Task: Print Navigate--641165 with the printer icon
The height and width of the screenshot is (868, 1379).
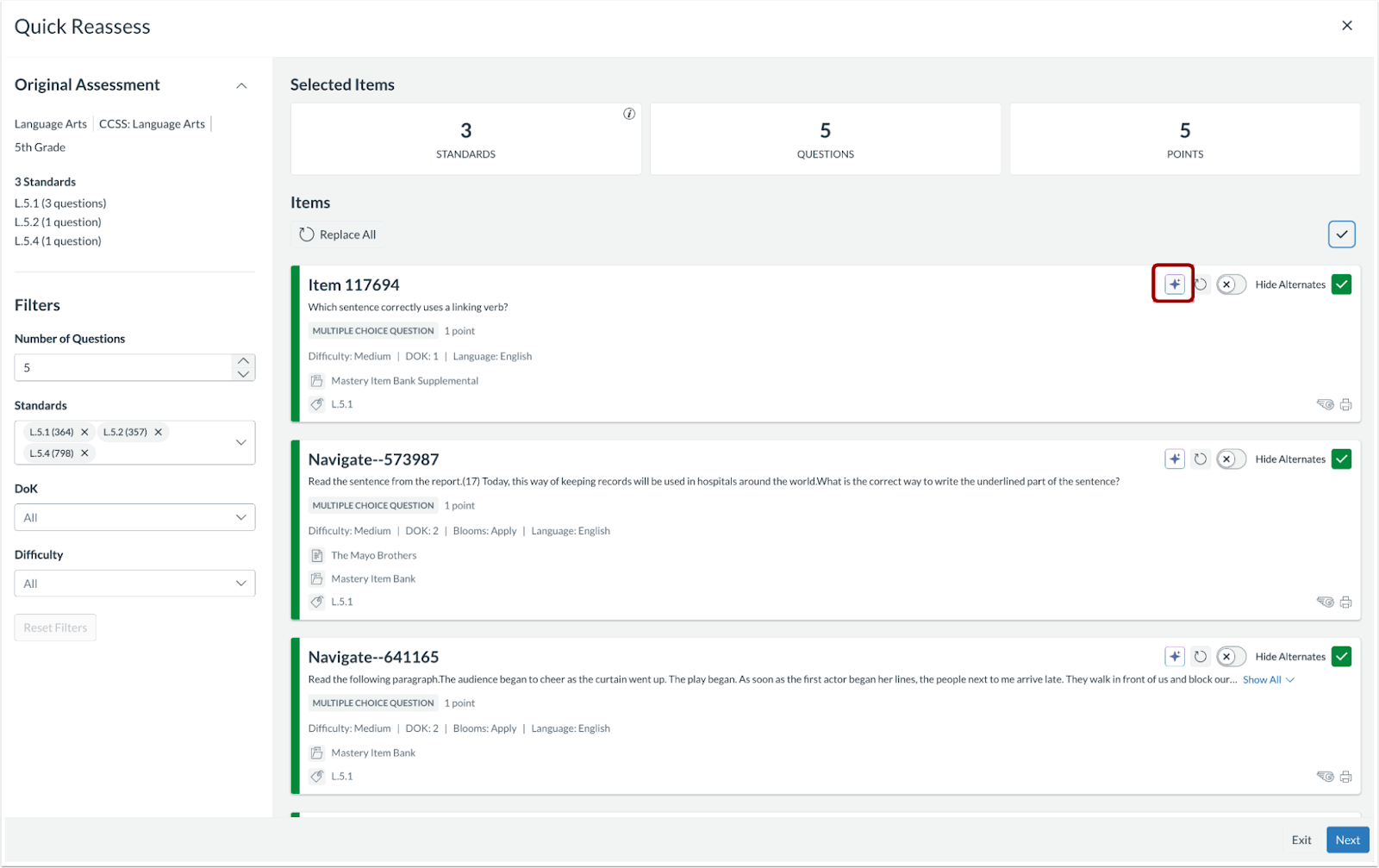Action: (x=1345, y=777)
